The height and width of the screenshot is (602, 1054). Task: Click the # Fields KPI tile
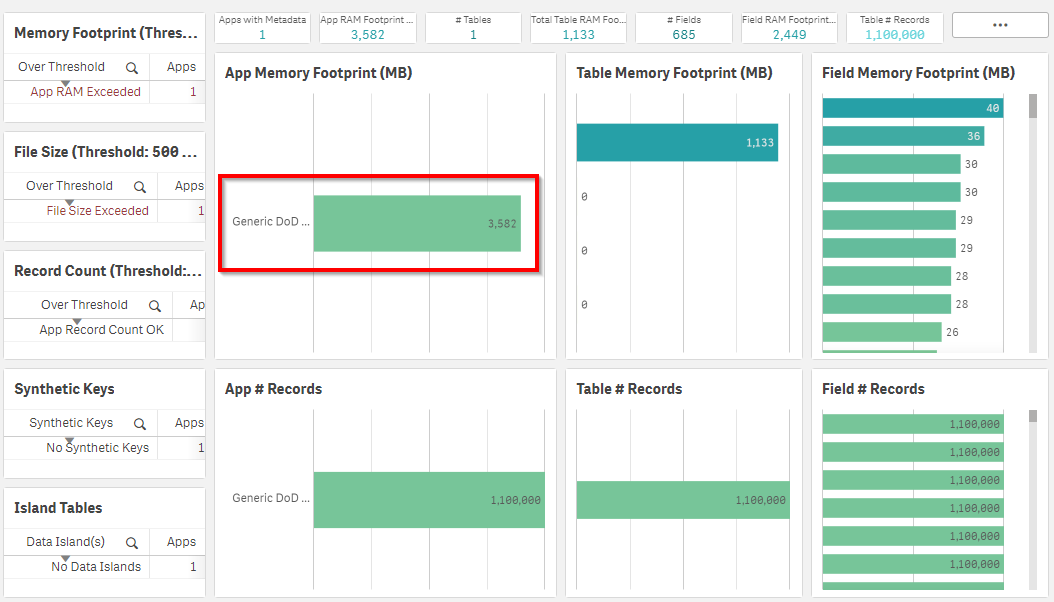point(684,27)
